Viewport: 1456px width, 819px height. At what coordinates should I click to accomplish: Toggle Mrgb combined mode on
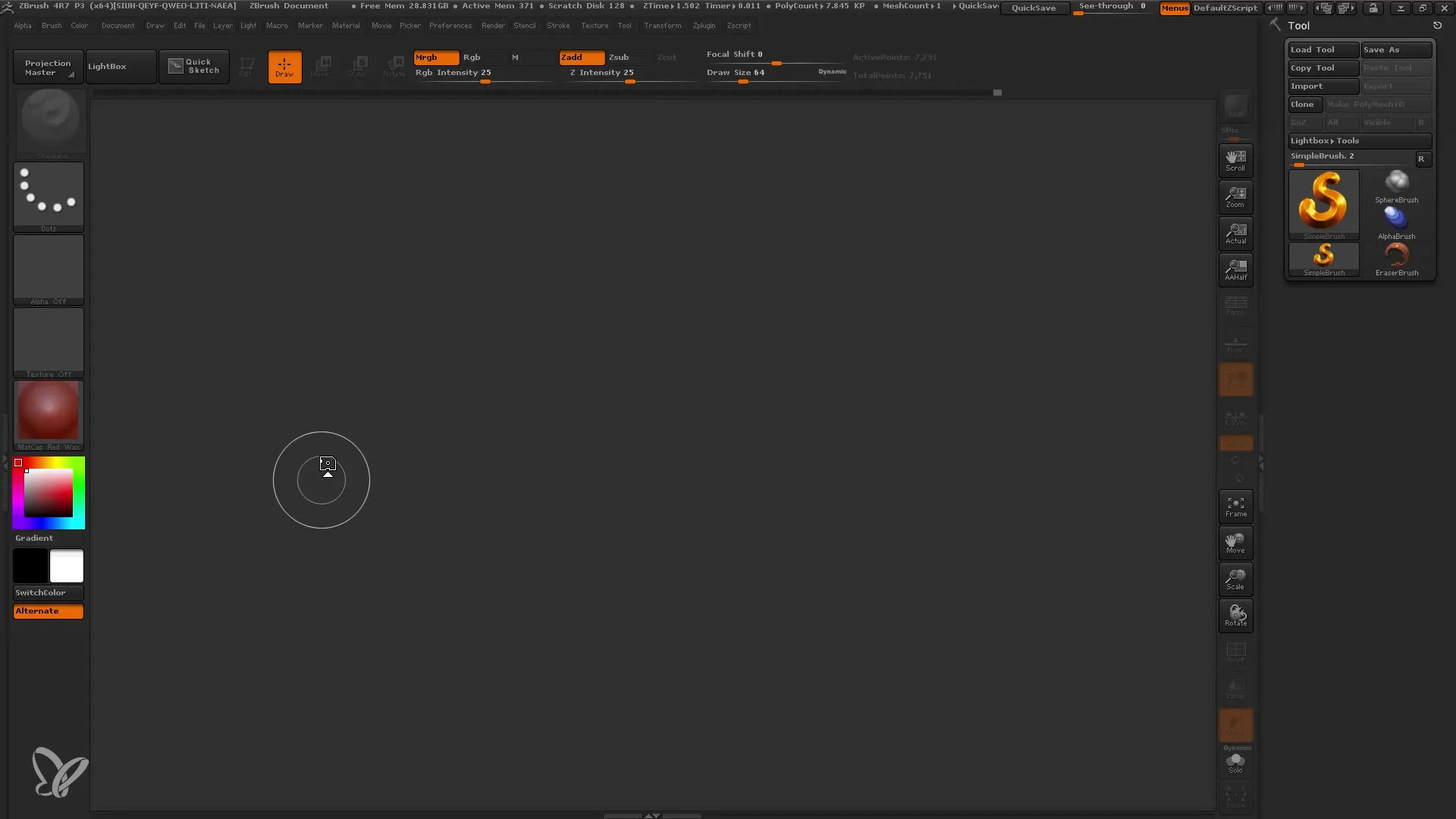pos(432,57)
